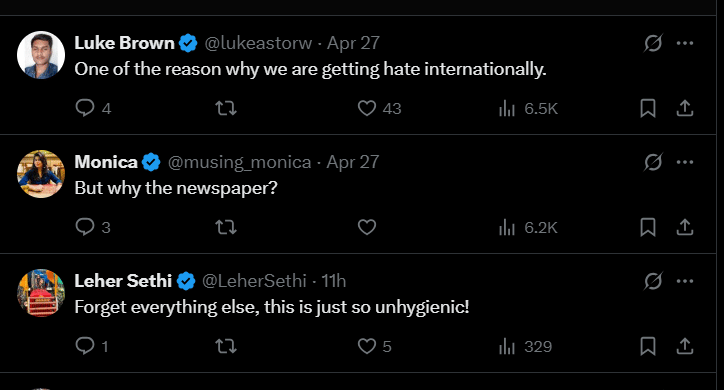Open @musing_monica profile handle link
Viewport: 724px width, 390px height.
click(239, 162)
